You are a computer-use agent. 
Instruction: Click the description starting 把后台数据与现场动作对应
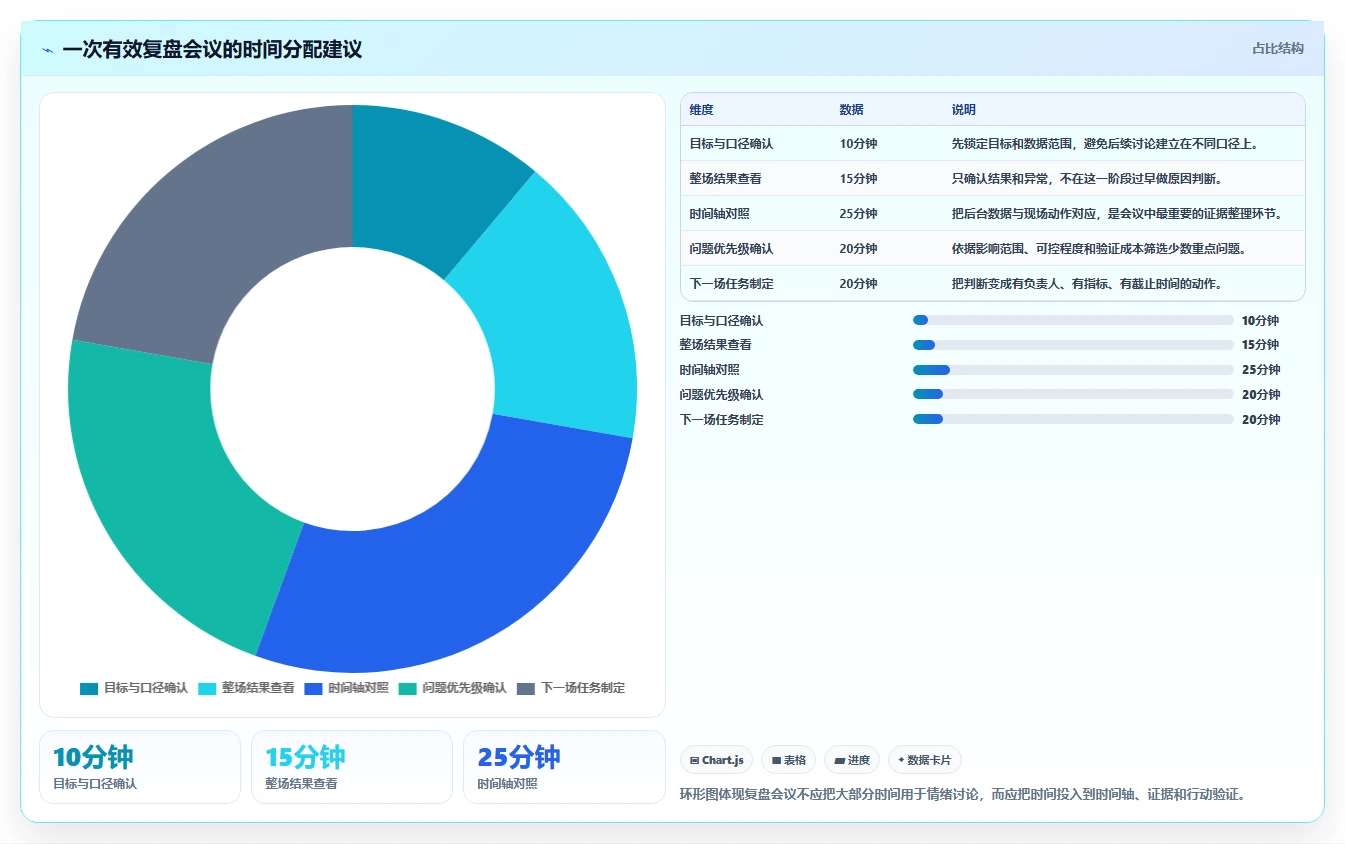1117,214
